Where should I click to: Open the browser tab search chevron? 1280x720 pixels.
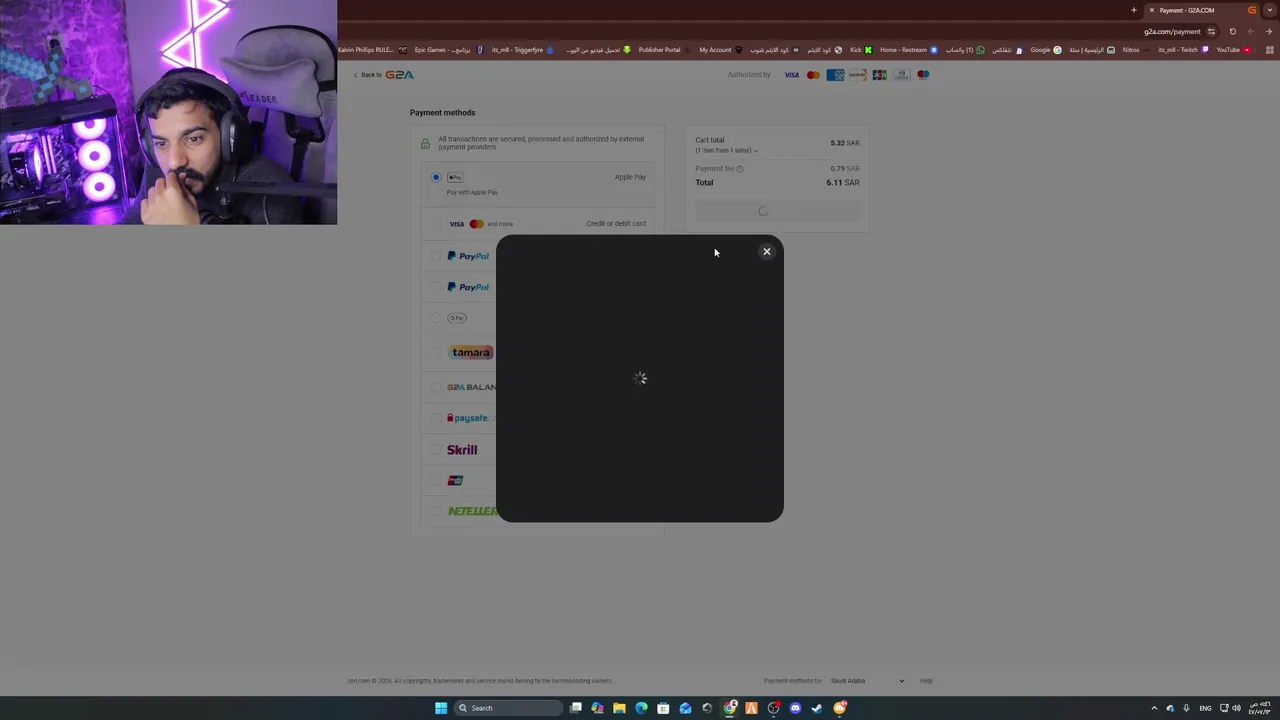point(1270,10)
